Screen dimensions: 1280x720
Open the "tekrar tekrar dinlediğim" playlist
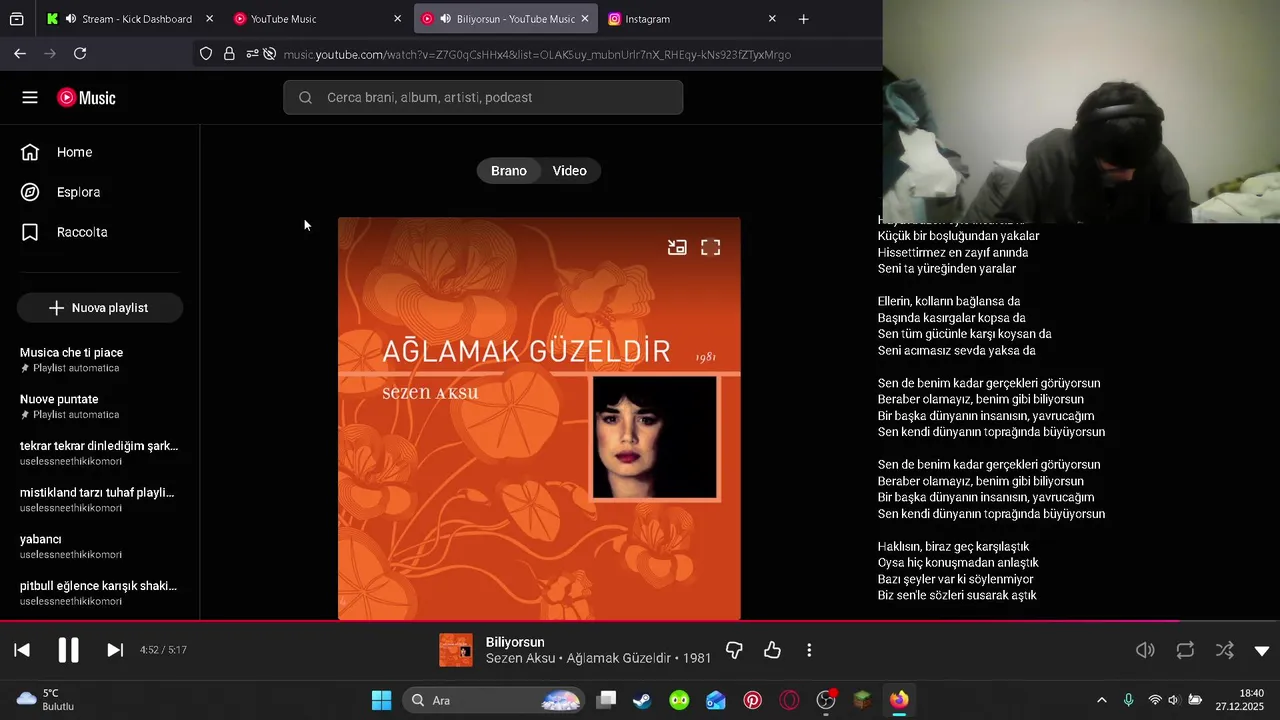point(99,453)
